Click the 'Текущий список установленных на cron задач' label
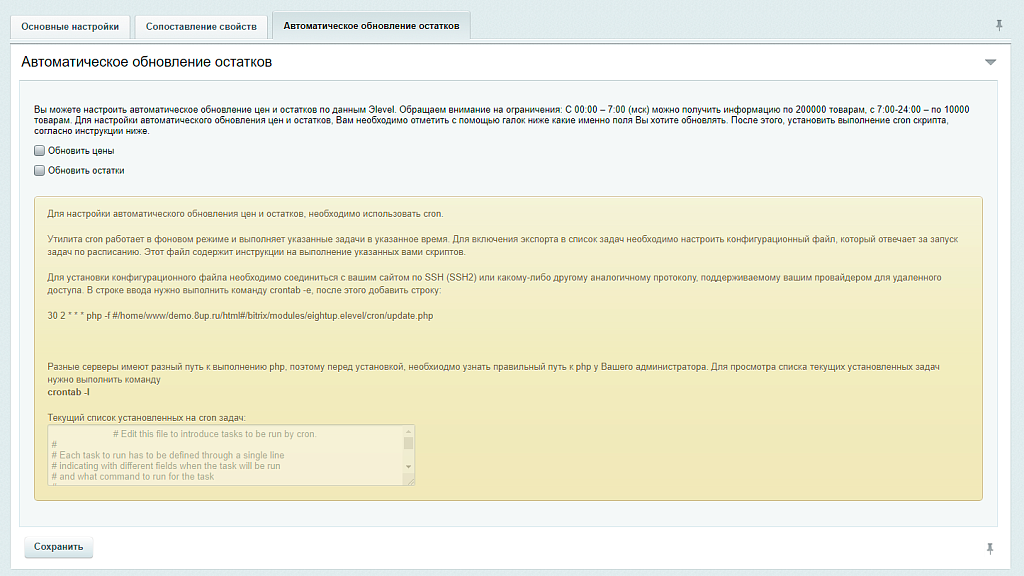Screen dimensions: 1024x576 146,417
